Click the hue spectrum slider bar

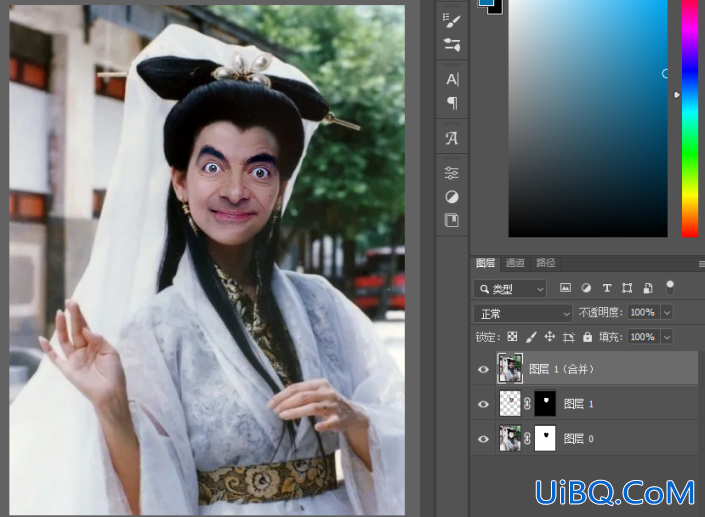click(x=690, y=118)
